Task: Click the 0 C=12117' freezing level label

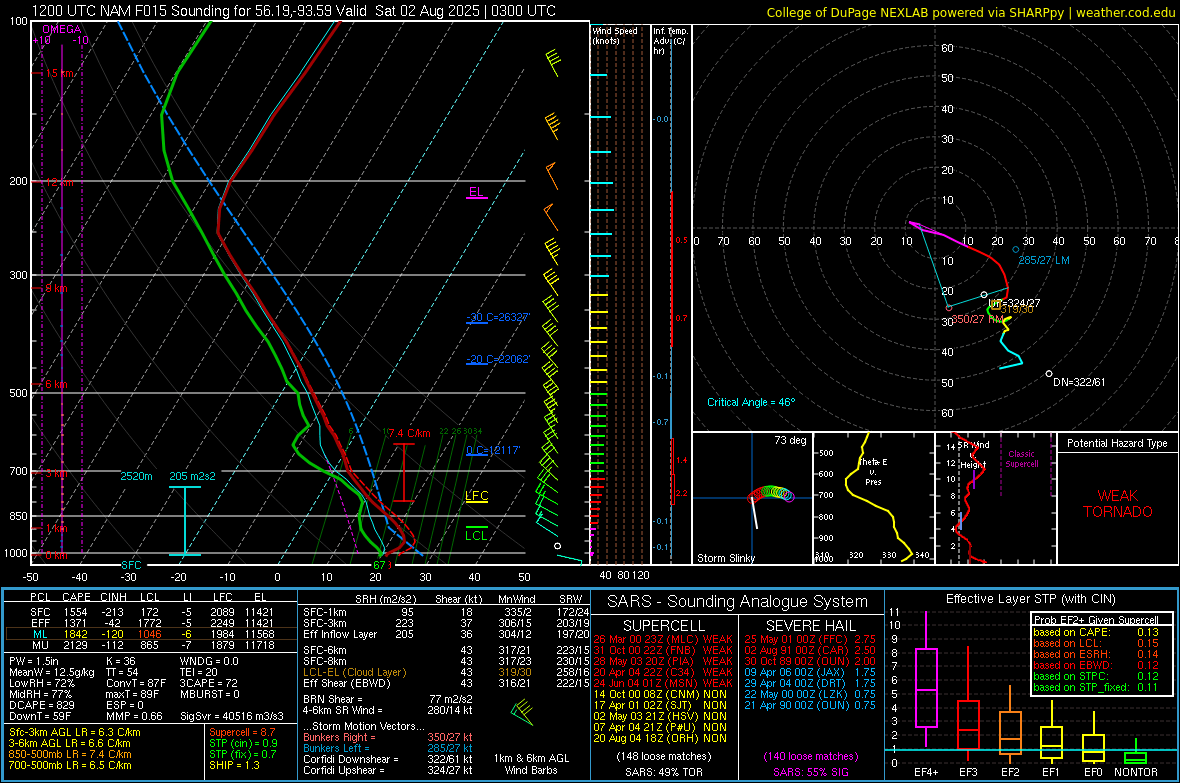Action: (493, 450)
